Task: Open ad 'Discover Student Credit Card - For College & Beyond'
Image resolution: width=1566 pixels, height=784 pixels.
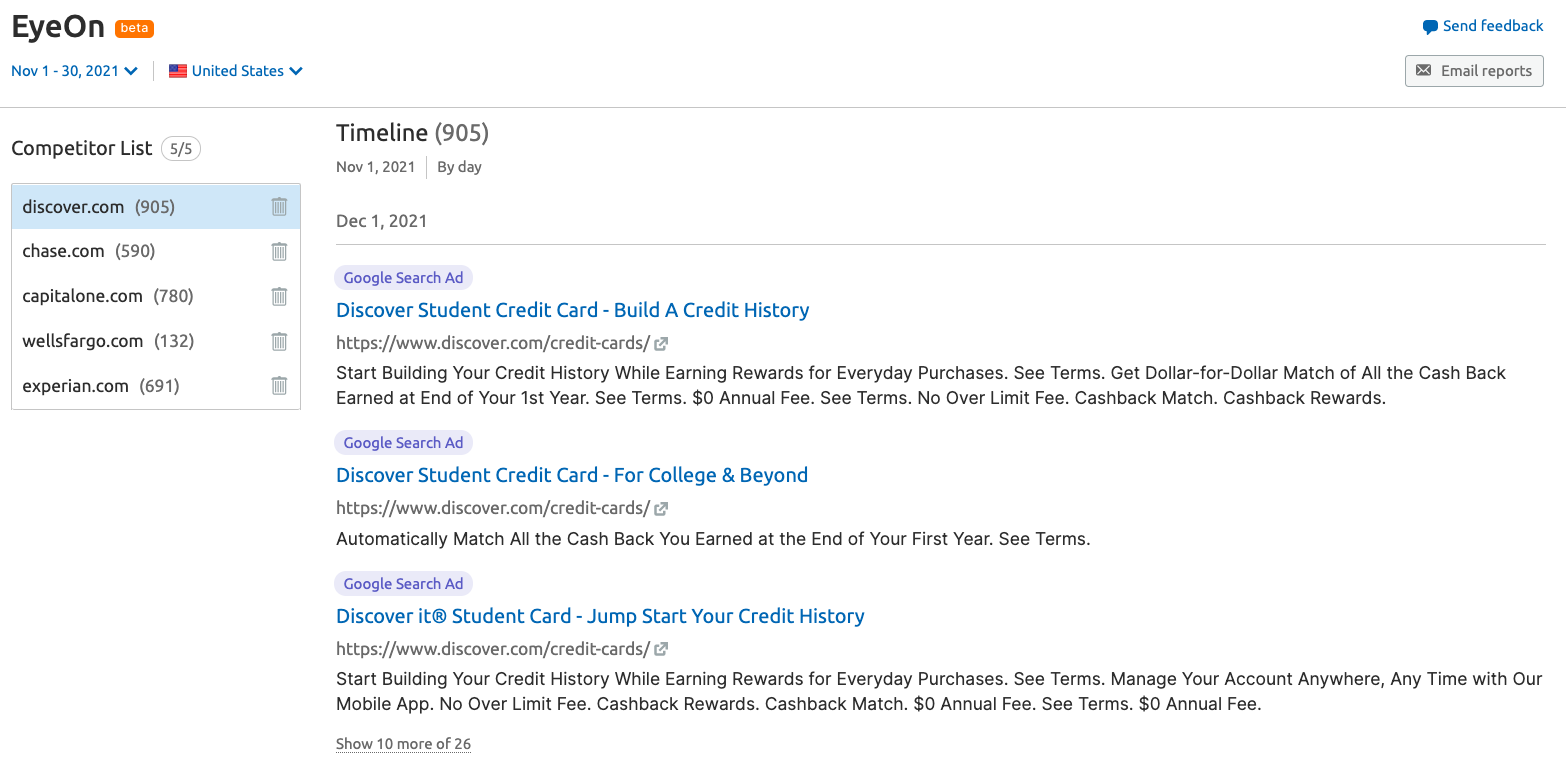Action: (x=572, y=475)
